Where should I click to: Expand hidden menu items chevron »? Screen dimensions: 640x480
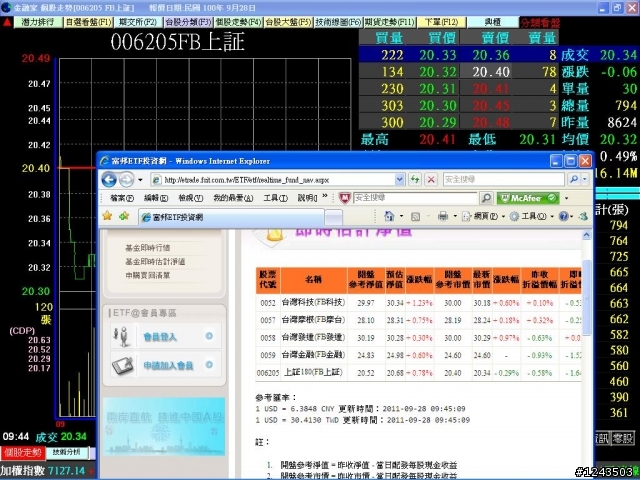click(325, 197)
